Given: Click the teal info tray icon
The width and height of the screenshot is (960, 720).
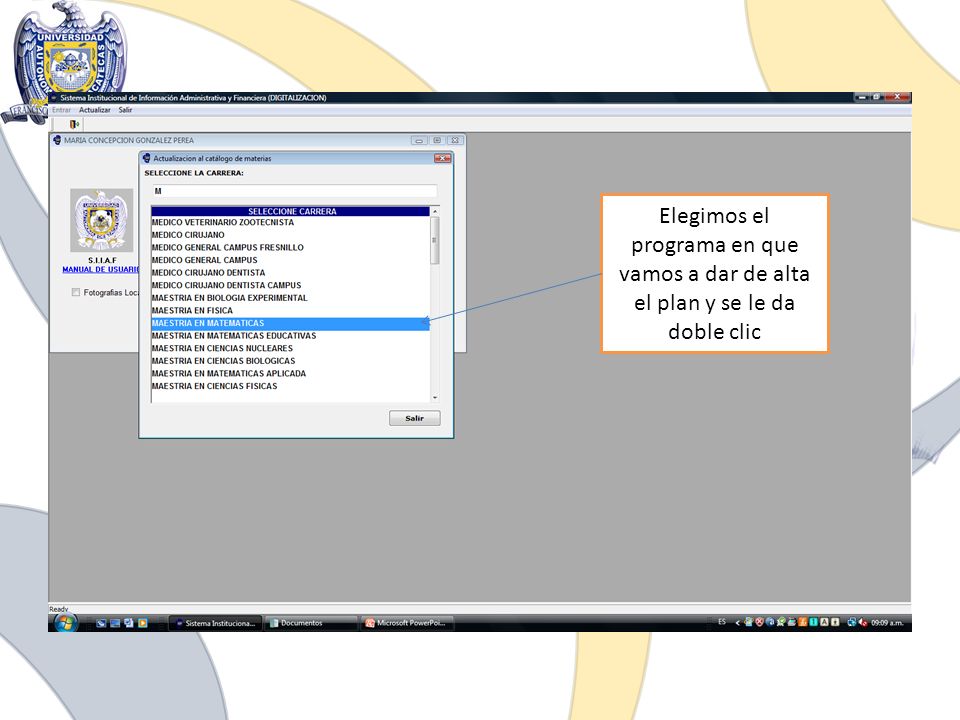Looking at the screenshot, I should tap(814, 622).
